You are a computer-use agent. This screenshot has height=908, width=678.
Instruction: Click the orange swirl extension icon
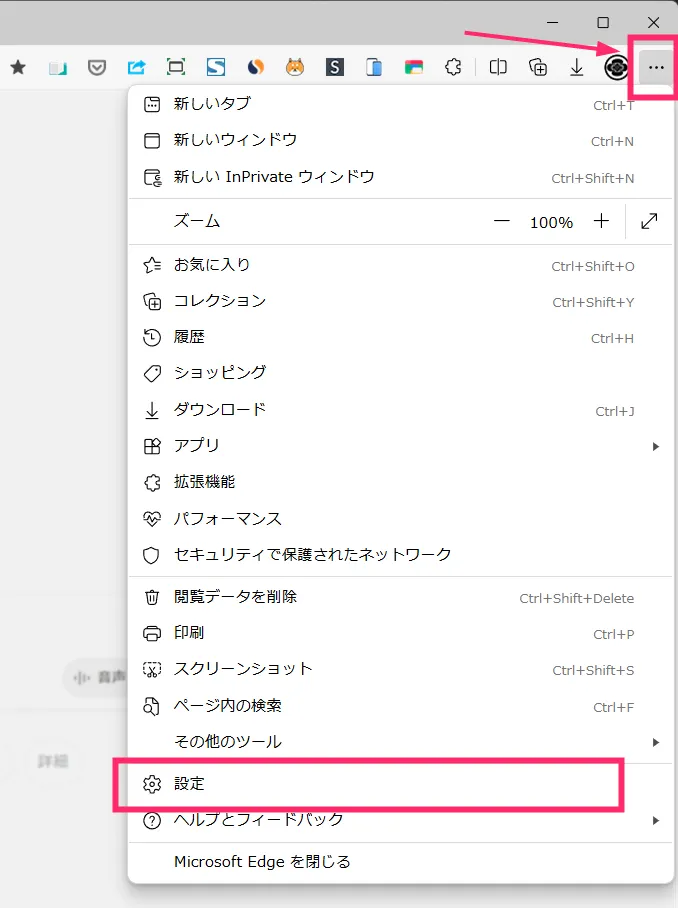(x=255, y=67)
